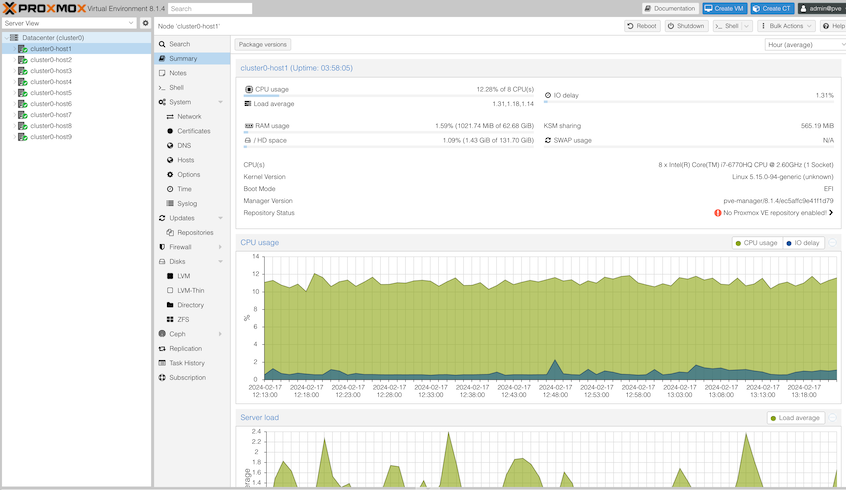
Task: Toggle CPU usage series in chart legend
Action: pyautogui.click(x=756, y=243)
